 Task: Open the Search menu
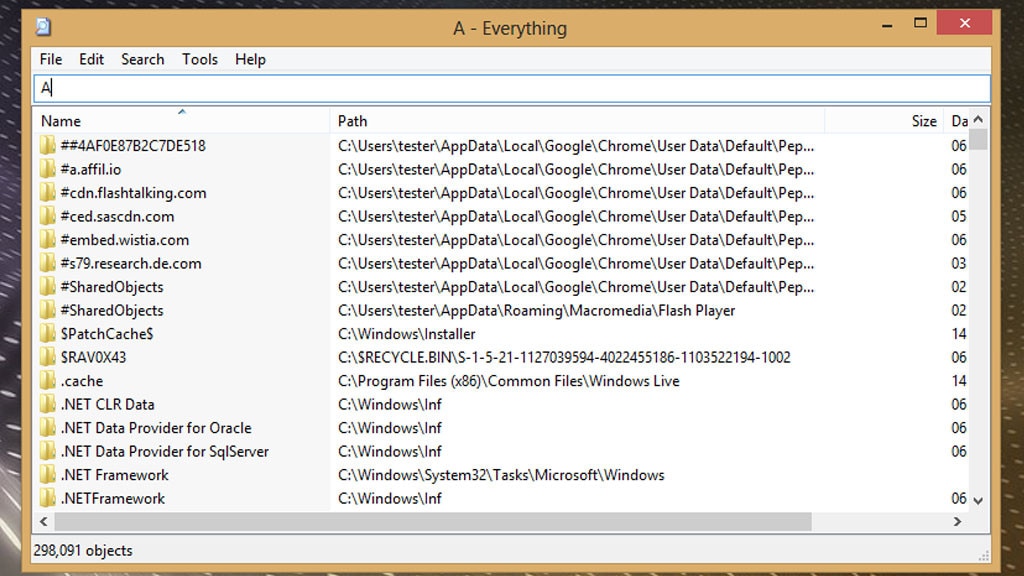pos(142,59)
